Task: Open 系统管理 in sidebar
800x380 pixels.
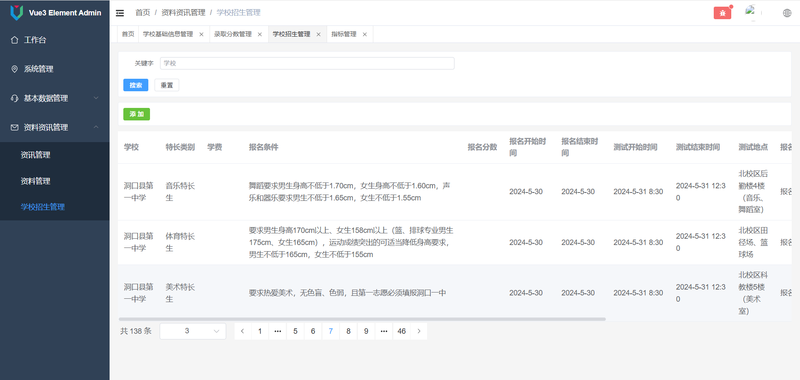Action: pos(55,69)
